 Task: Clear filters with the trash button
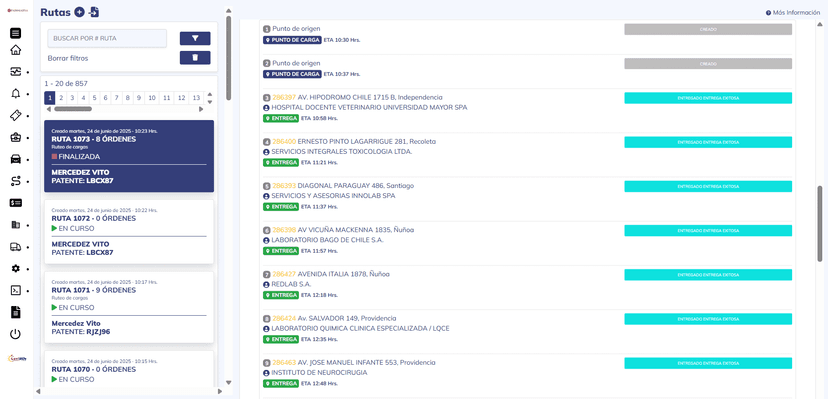195,58
